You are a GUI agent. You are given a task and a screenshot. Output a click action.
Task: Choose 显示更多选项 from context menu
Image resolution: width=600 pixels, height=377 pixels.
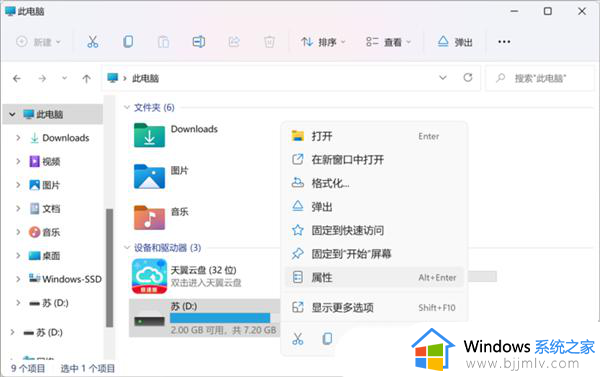[x=375, y=307]
